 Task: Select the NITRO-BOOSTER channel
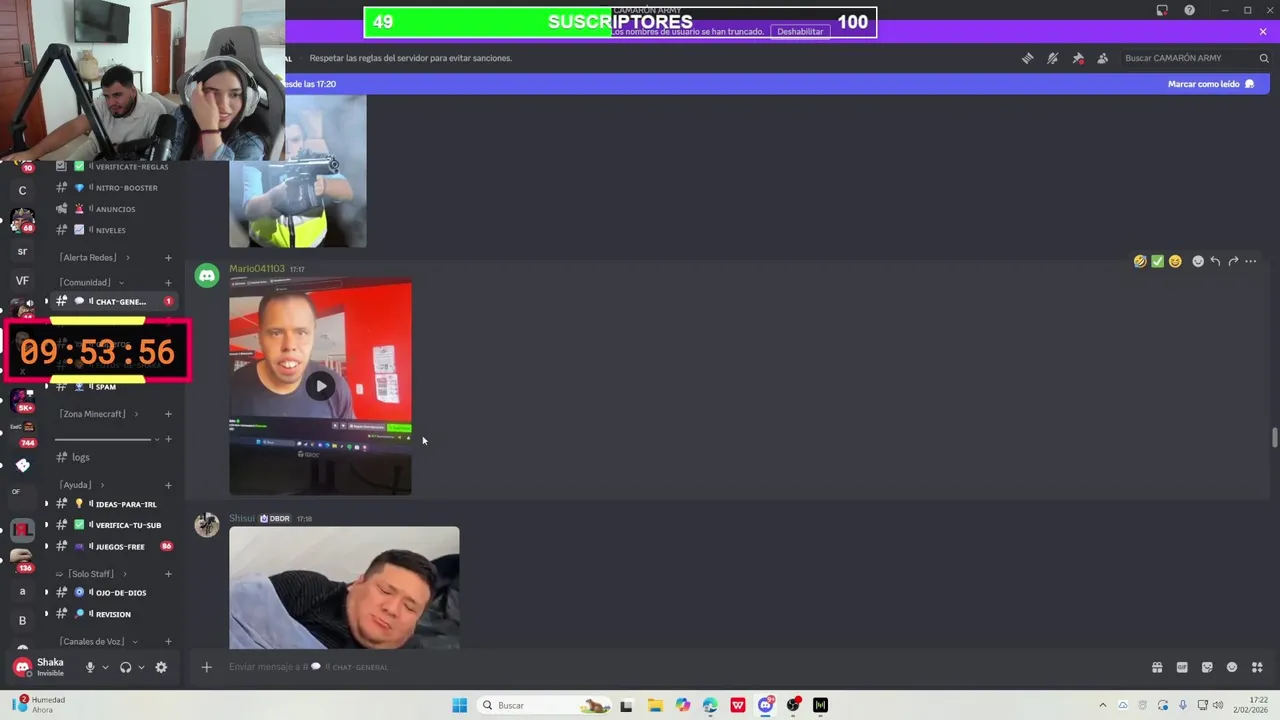[x=113, y=188]
